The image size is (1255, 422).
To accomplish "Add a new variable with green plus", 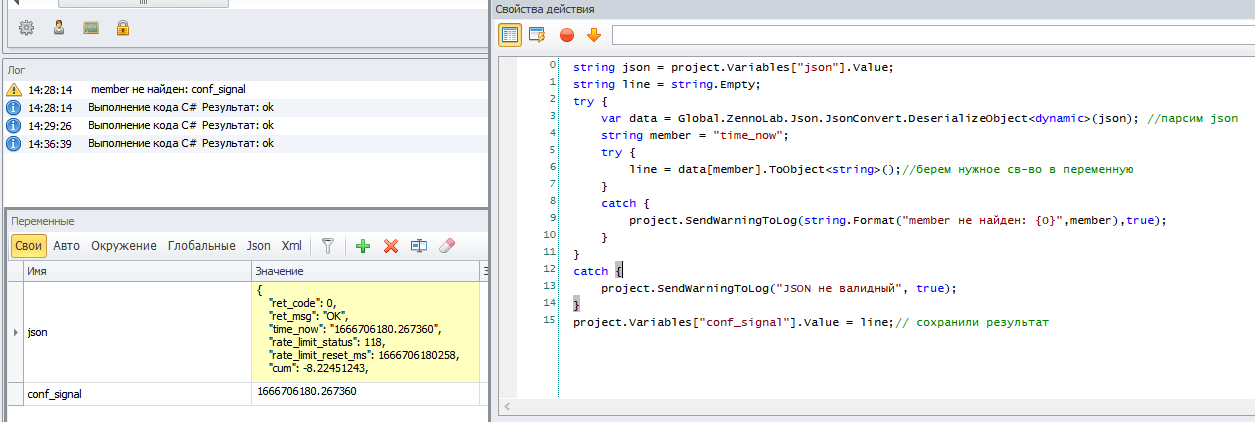I will tap(363, 246).
